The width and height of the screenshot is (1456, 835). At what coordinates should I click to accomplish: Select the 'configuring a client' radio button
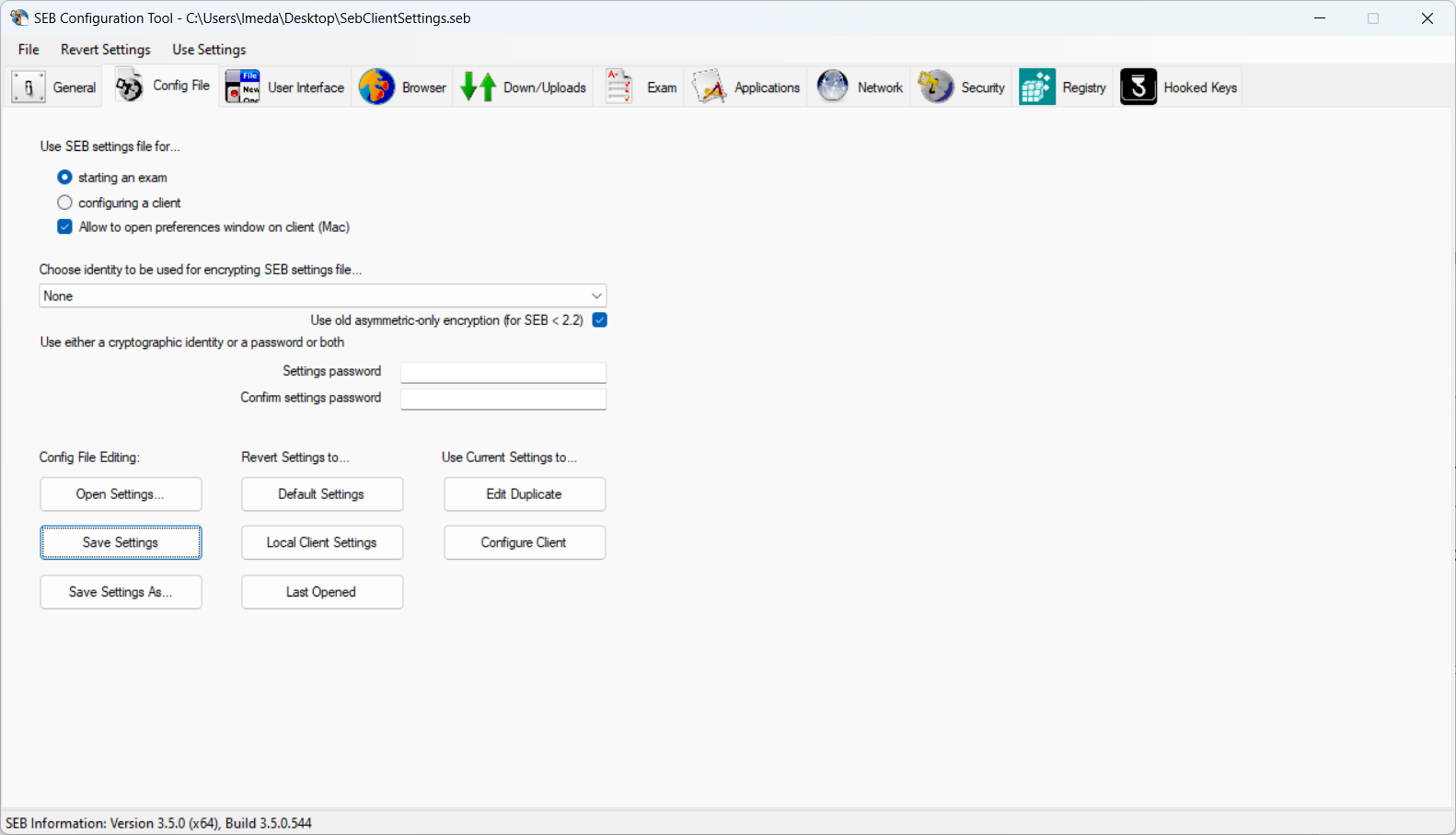[x=64, y=202]
